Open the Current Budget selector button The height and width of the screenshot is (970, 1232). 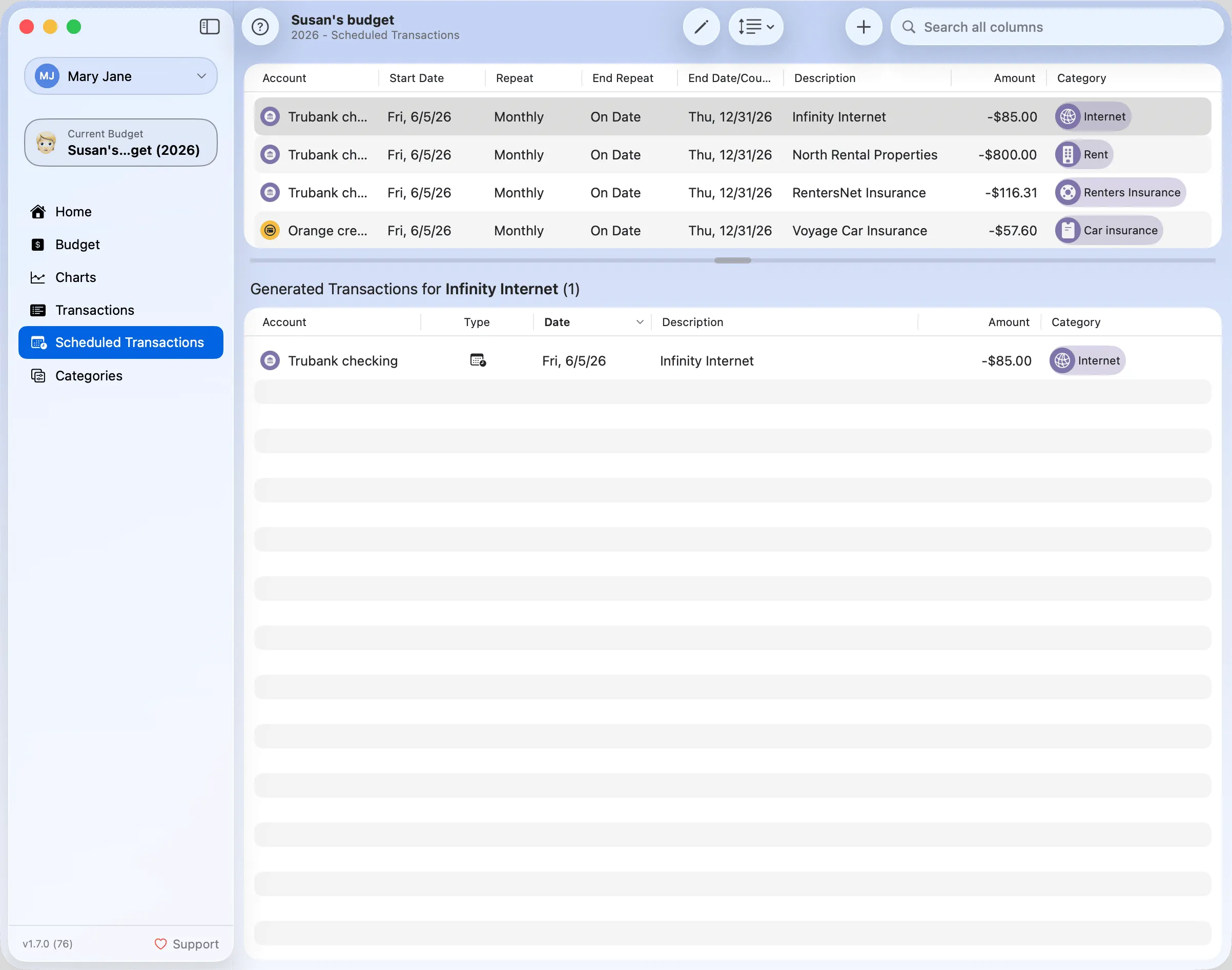(121, 143)
